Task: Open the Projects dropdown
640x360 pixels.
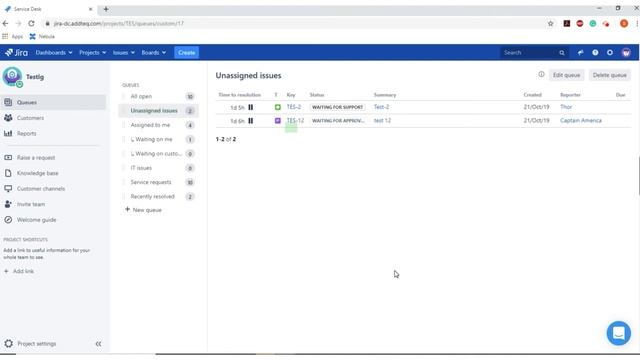Action: point(92,53)
